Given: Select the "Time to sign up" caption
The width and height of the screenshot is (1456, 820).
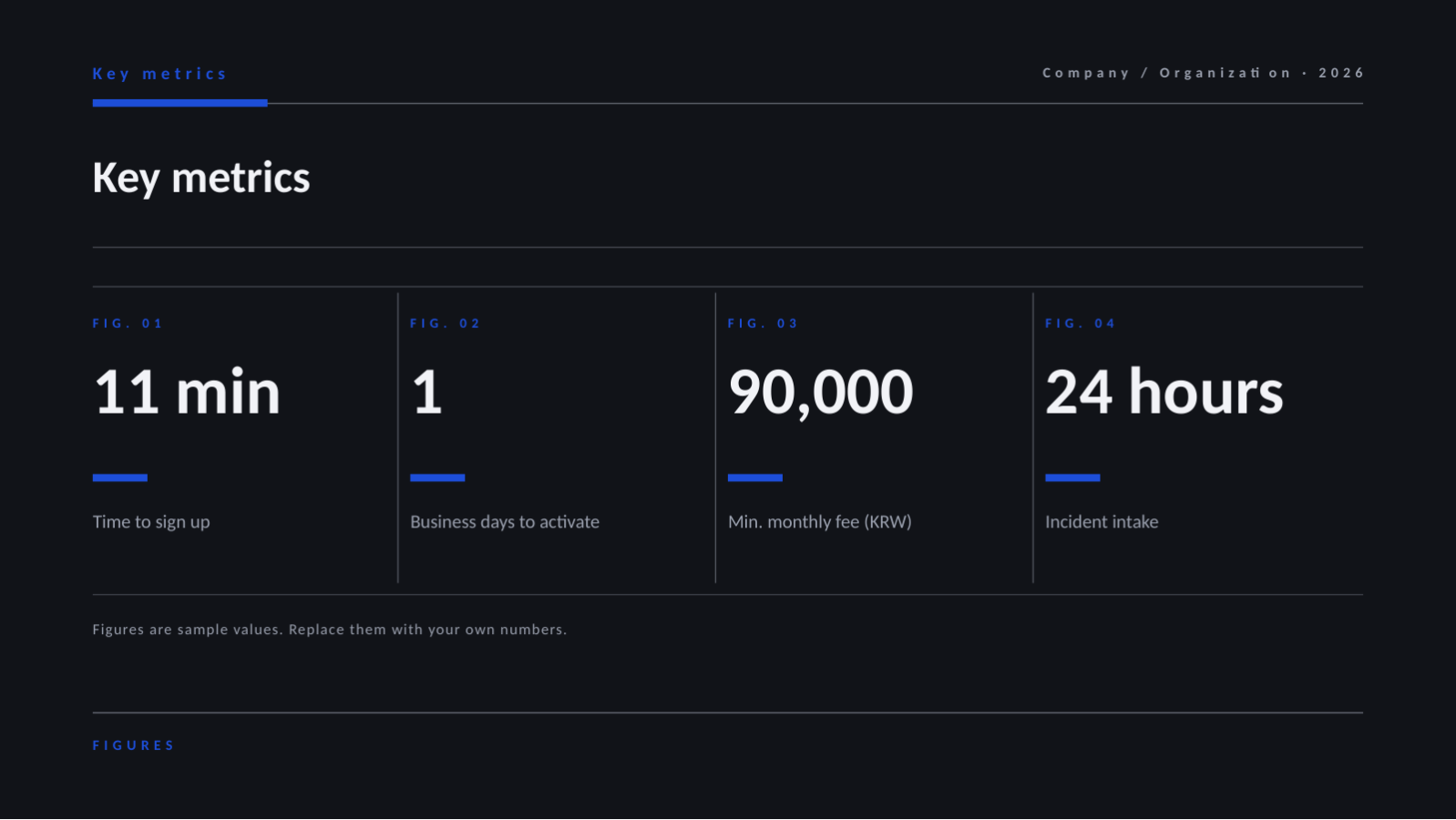Looking at the screenshot, I should click(x=151, y=522).
